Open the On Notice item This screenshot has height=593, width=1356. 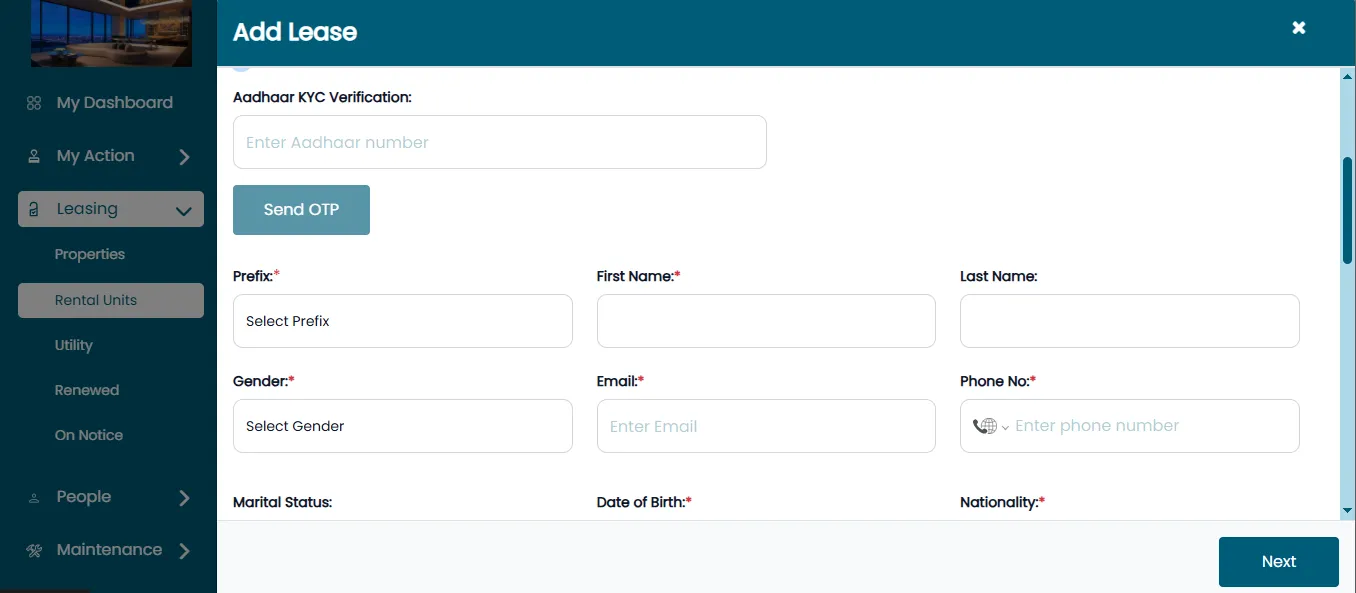[x=89, y=435]
